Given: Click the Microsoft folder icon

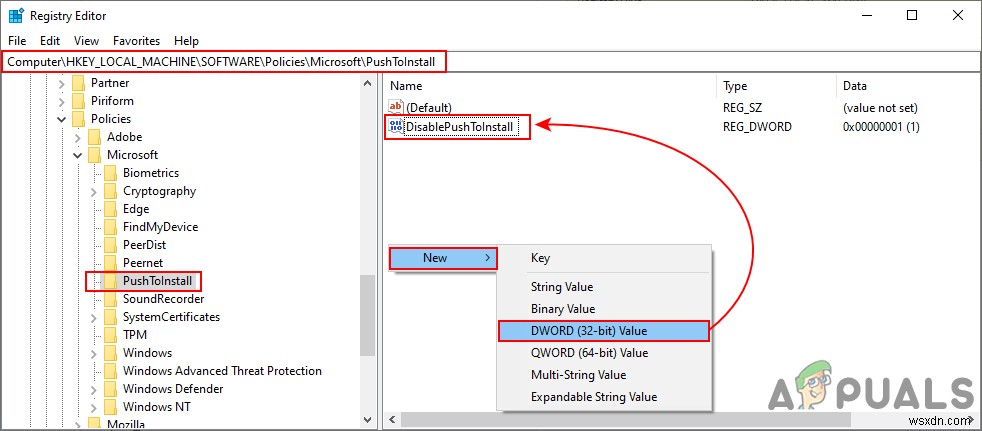Looking at the screenshot, I should click(x=94, y=155).
